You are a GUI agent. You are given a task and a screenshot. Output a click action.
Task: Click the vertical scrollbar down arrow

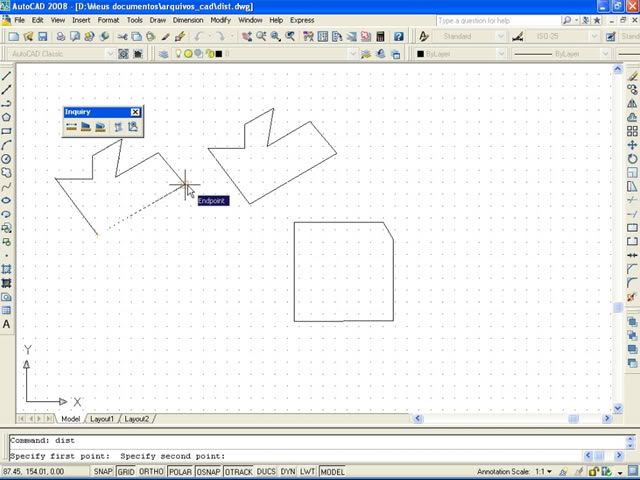pyautogui.click(x=618, y=408)
